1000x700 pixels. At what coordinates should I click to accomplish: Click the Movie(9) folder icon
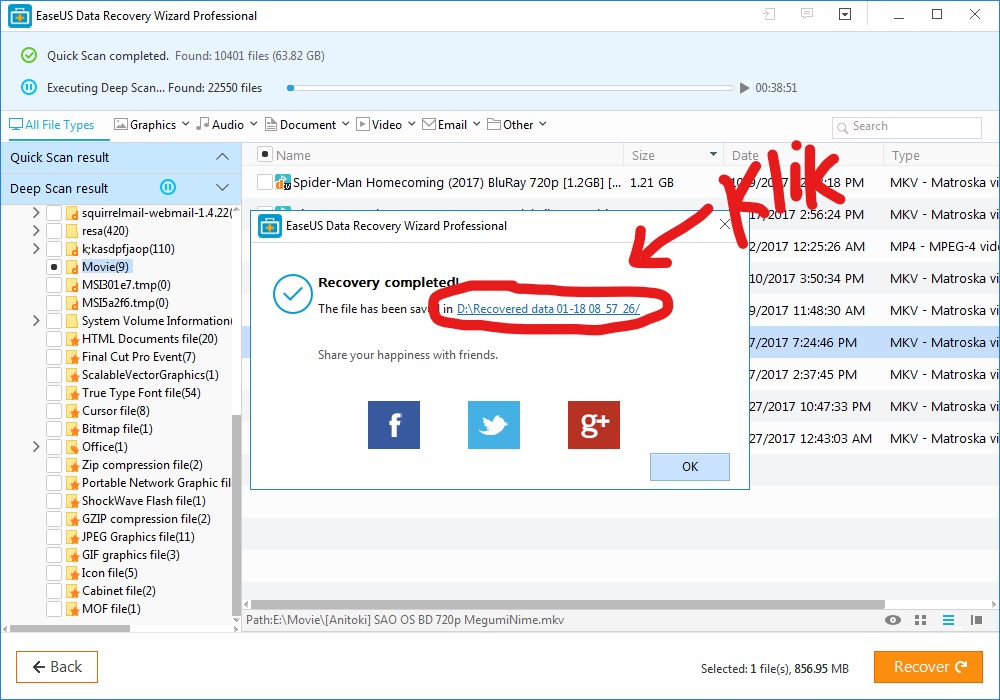point(72,267)
